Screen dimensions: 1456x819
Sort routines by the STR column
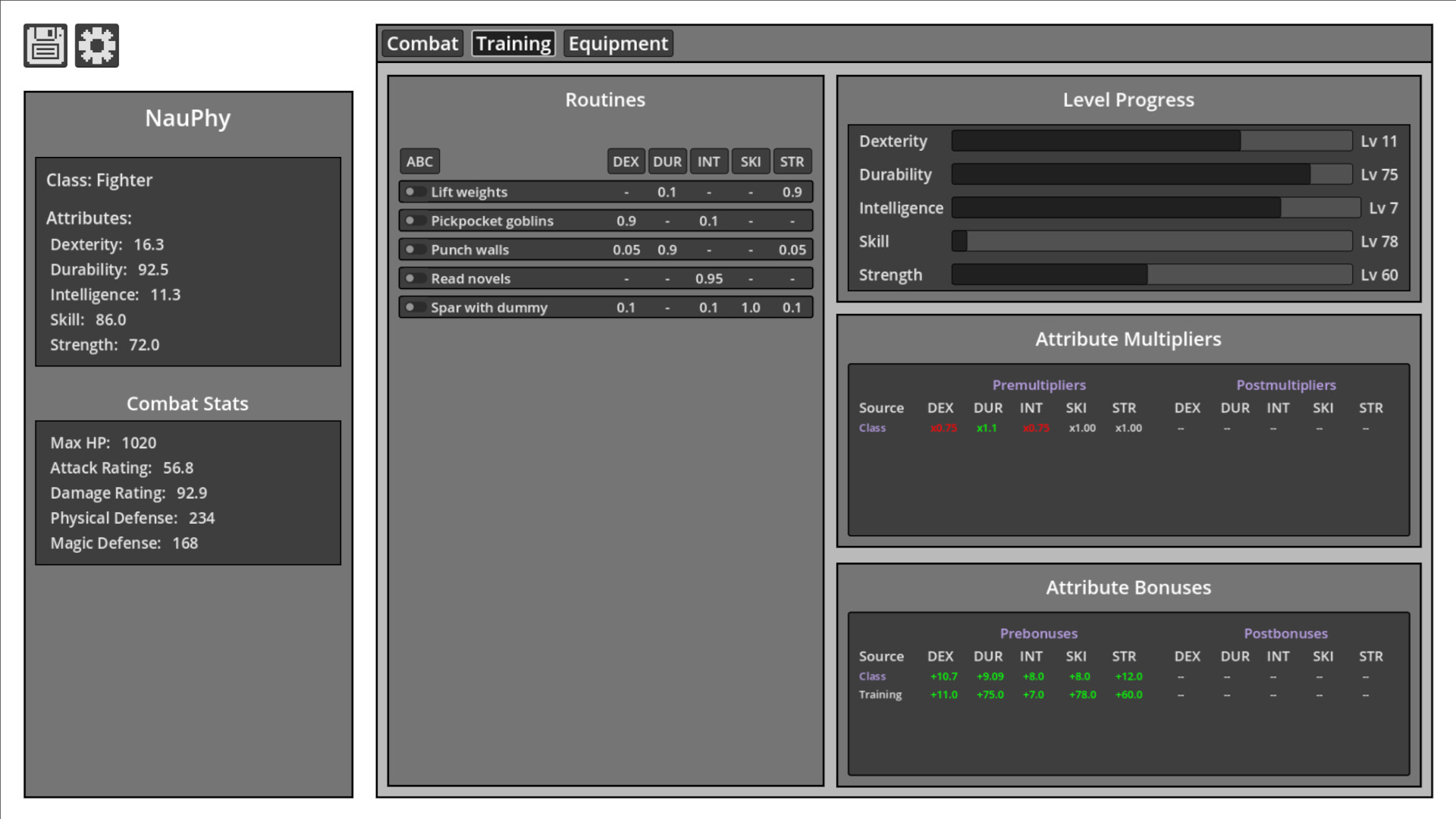(792, 161)
